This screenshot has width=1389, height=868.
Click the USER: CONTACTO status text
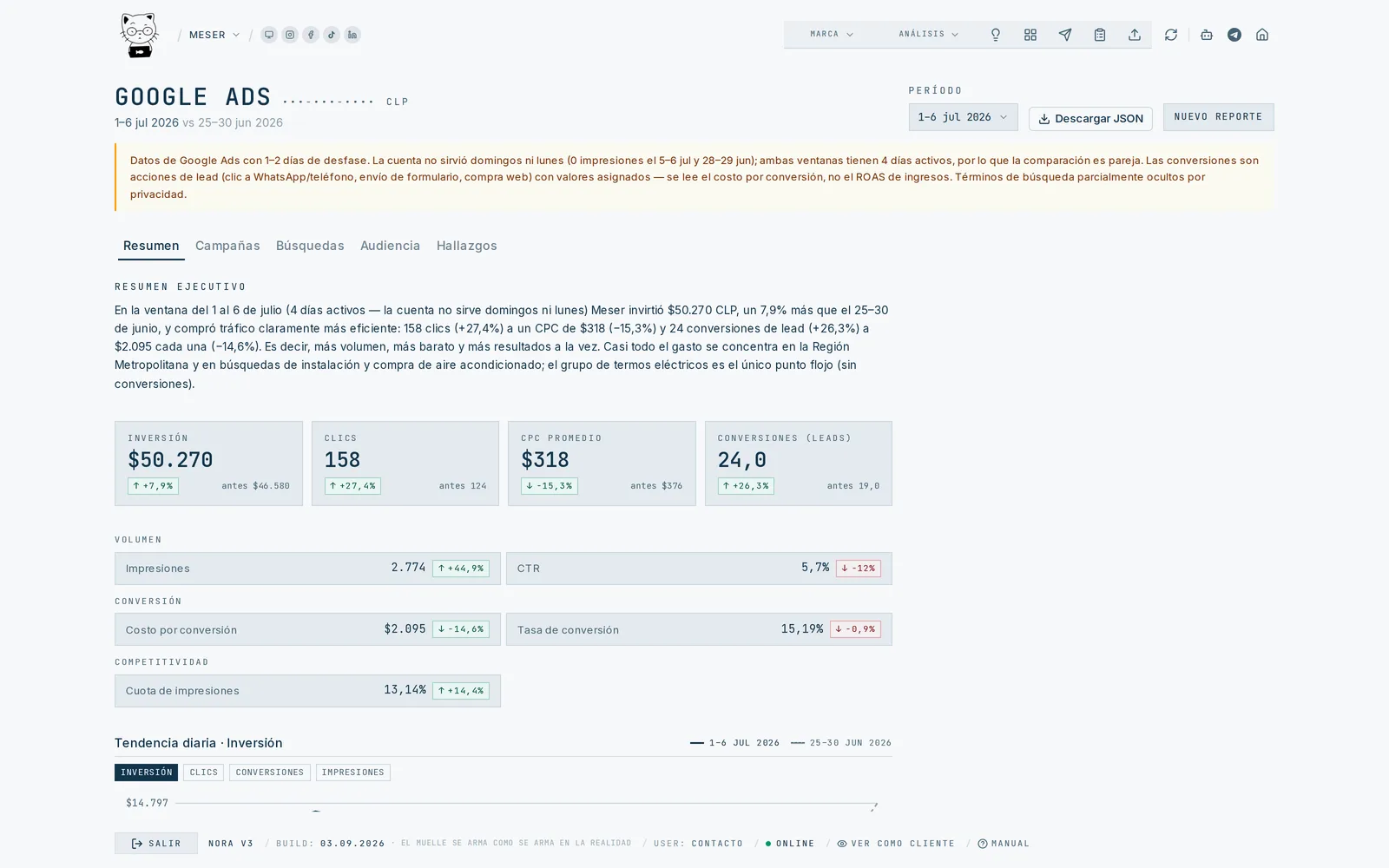[x=698, y=844]
